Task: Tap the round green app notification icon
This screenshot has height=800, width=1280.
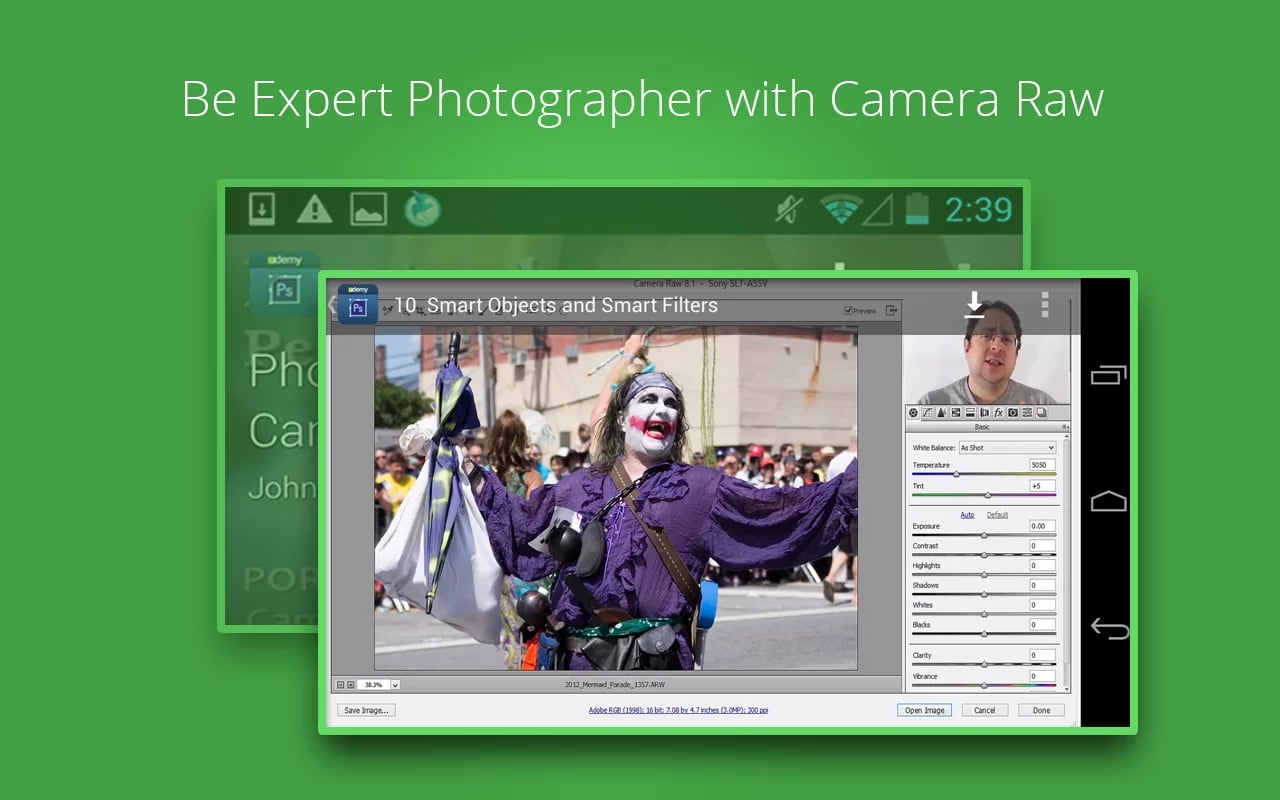Action: point(422,209)
